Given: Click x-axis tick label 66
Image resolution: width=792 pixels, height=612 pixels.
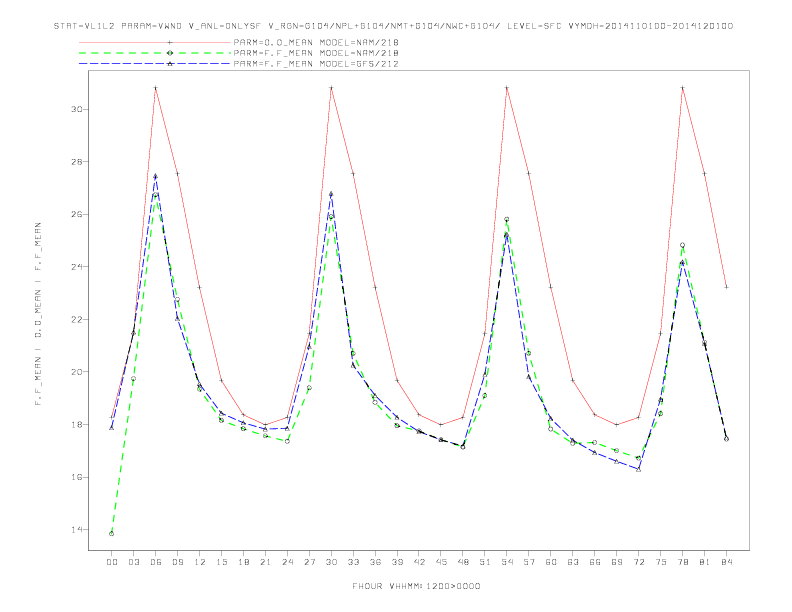Looking at the screenshot, I should (595, 562).
